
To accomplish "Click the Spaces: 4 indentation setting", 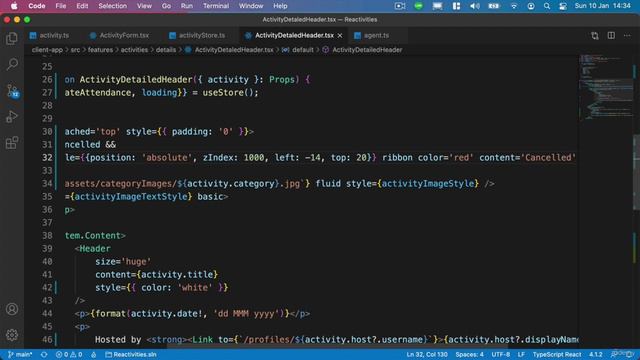I will point(469,354).
